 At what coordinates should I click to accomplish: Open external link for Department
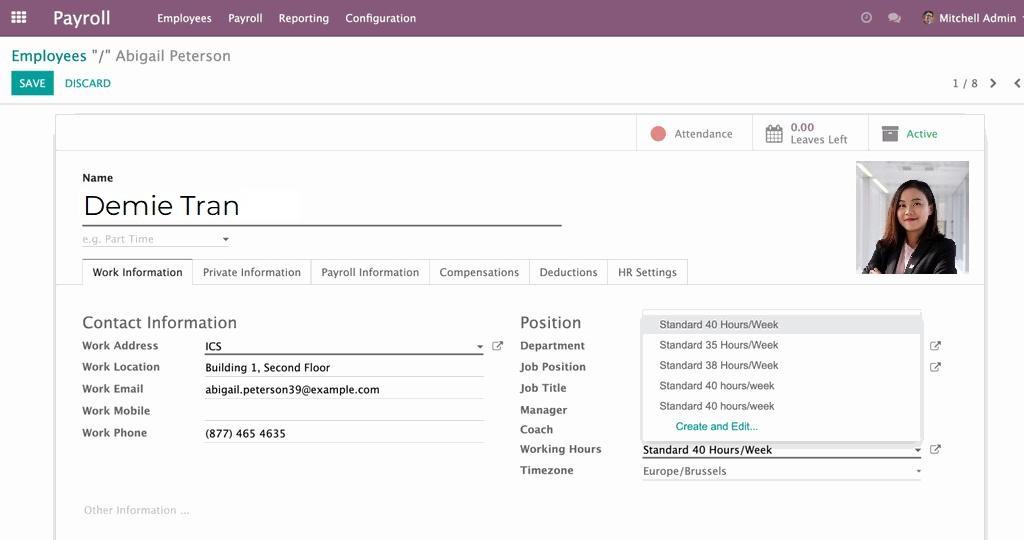(935, 345)
